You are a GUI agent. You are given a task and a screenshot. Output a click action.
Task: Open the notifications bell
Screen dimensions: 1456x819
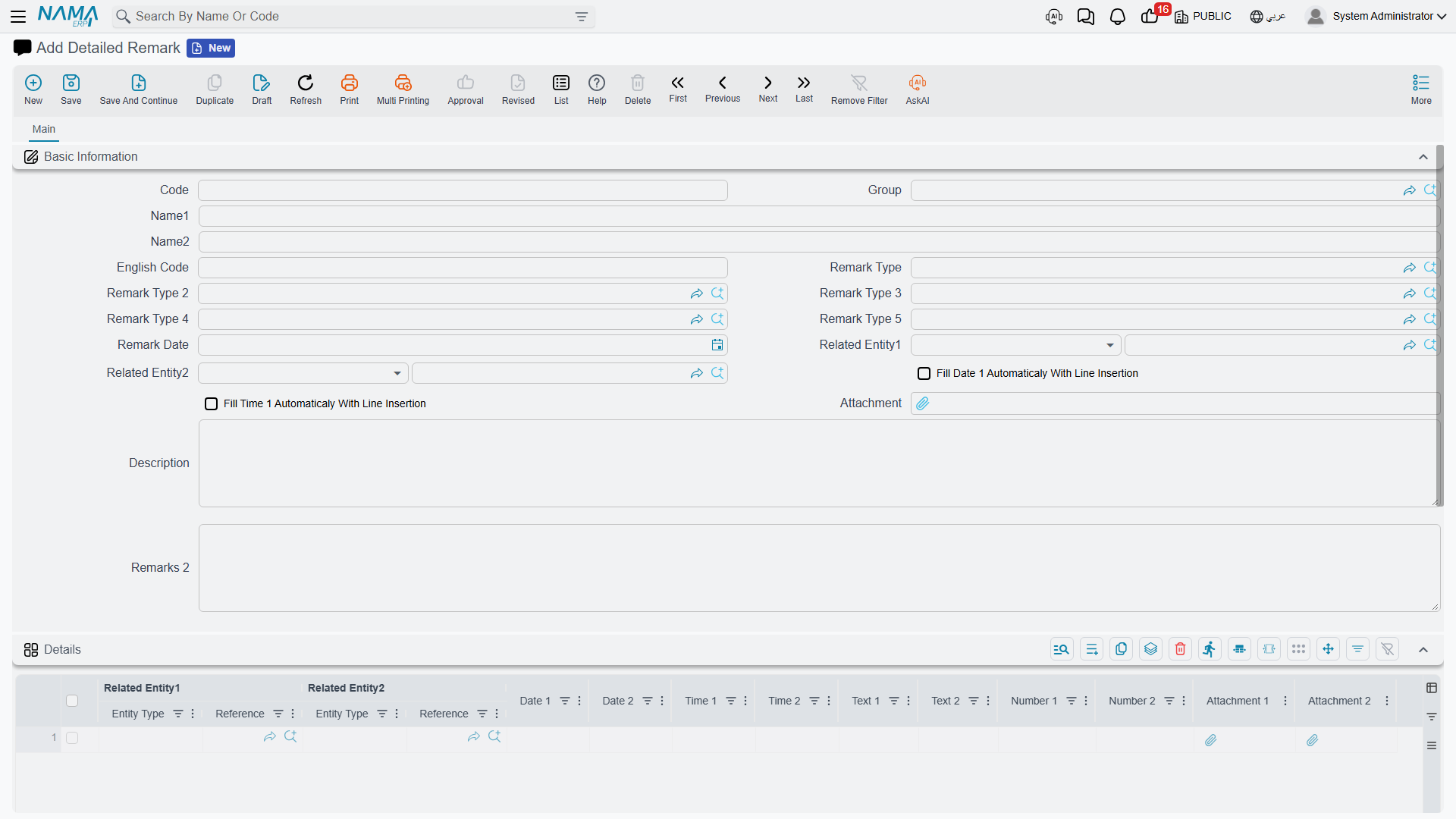point(1118,17)
